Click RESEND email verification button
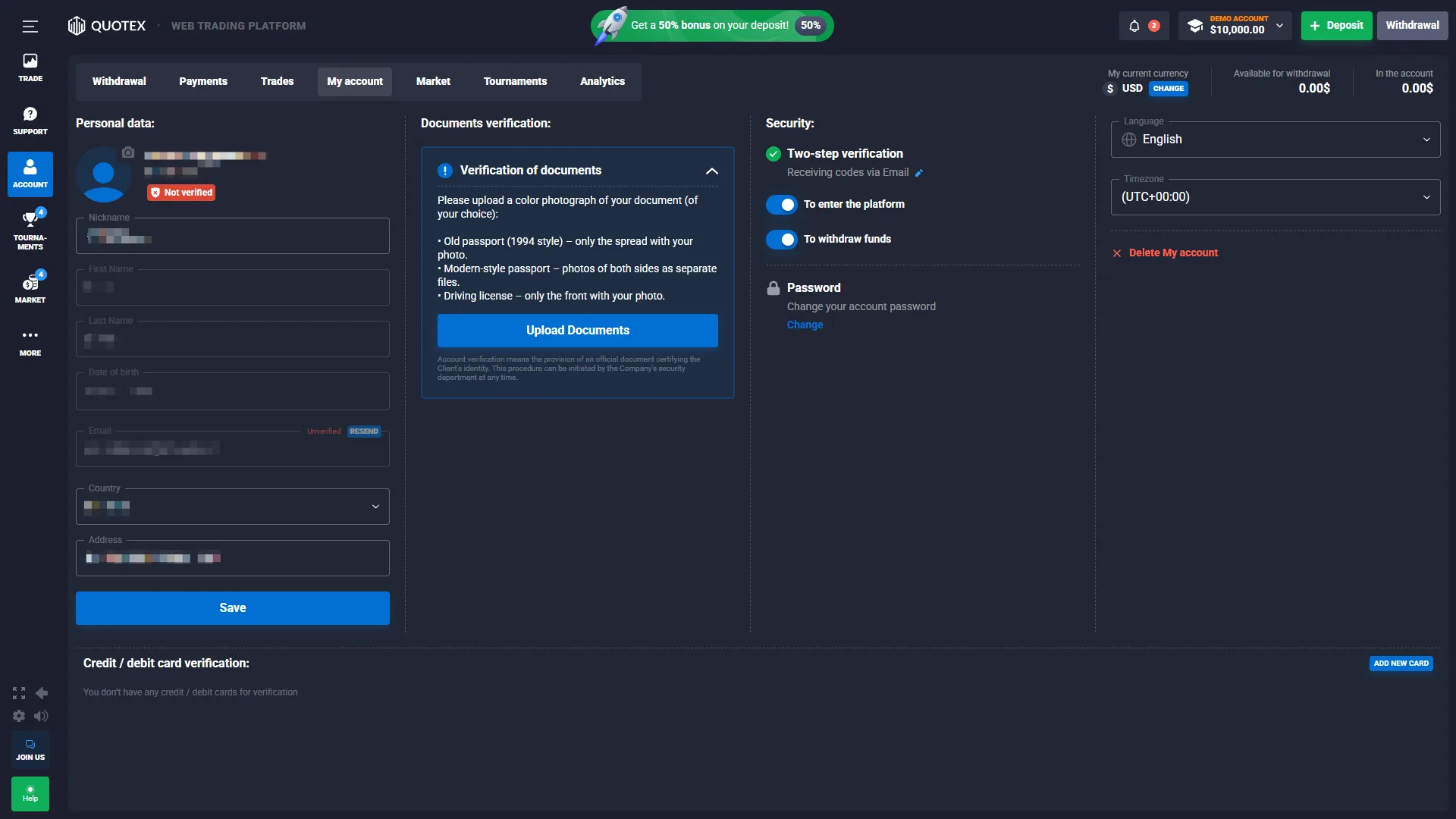1456x819 pixels. pos(364,431)
